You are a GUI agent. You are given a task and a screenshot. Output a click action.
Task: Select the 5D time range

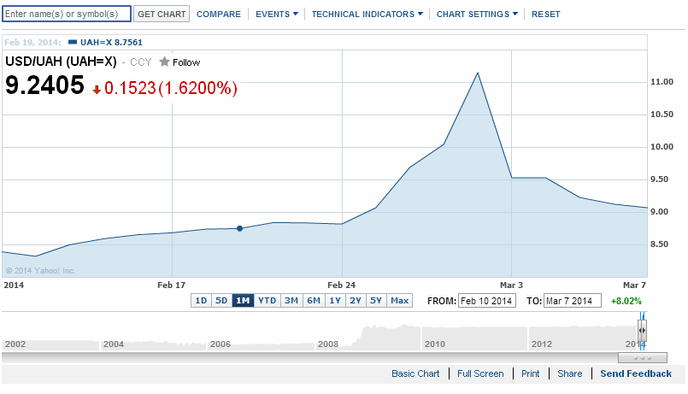[x=221, y=301]
